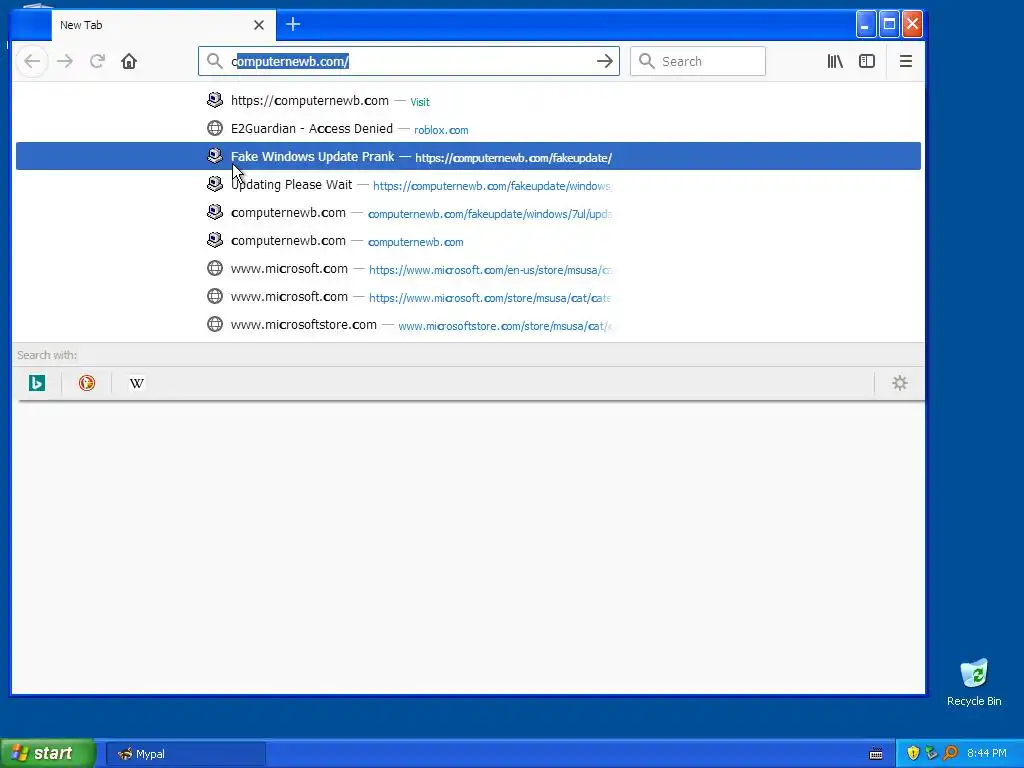The height and width of the screenshot is (768, 1024).
Task: Select the New Tab tab
Action: [163, 25]
